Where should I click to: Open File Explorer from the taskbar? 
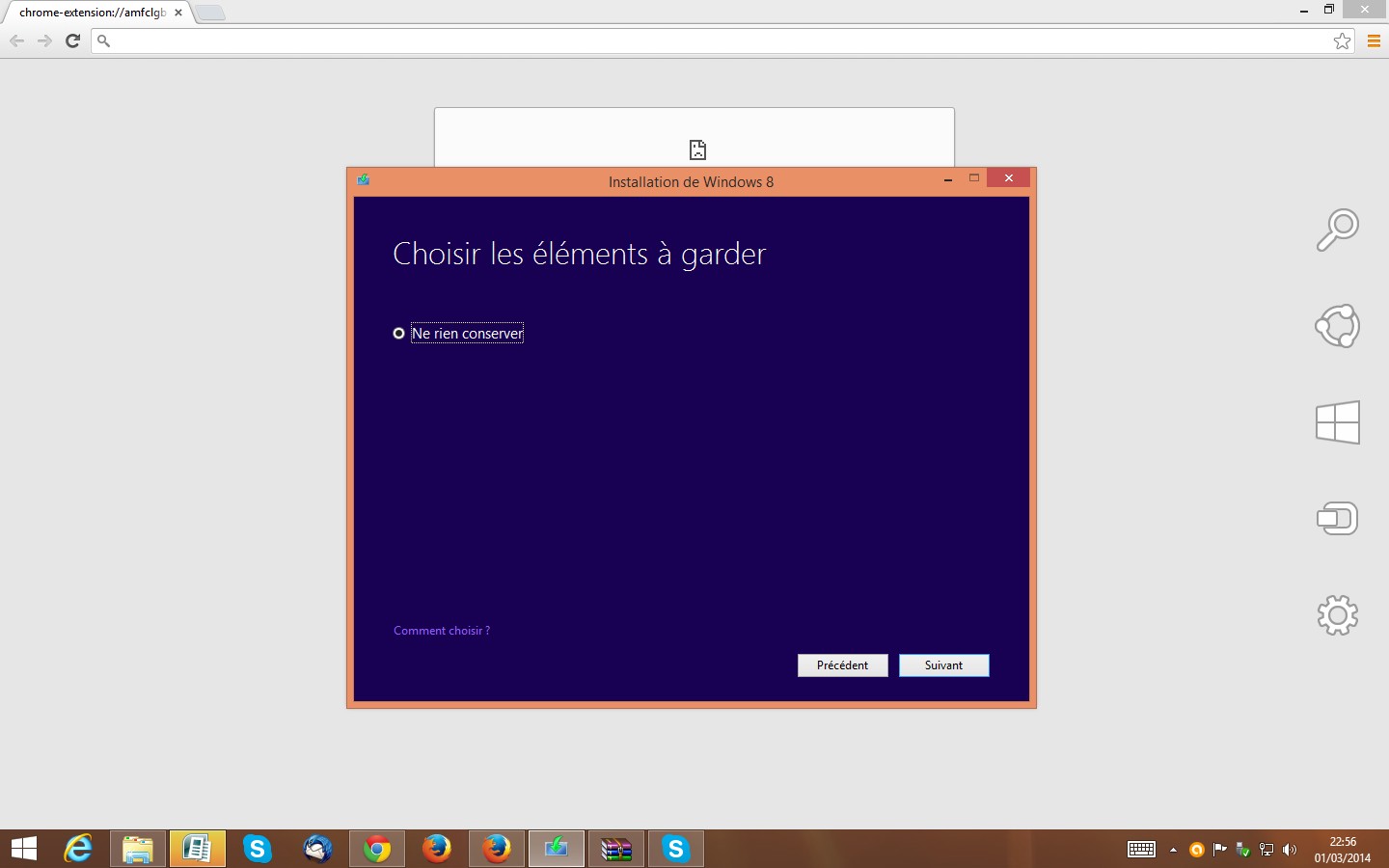point(138,849)
